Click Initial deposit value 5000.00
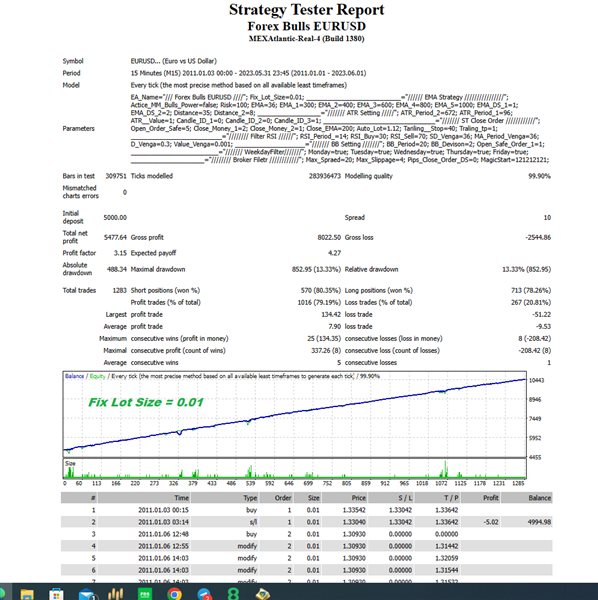Viewport: 598px width, 600px height. pos(115,217)
